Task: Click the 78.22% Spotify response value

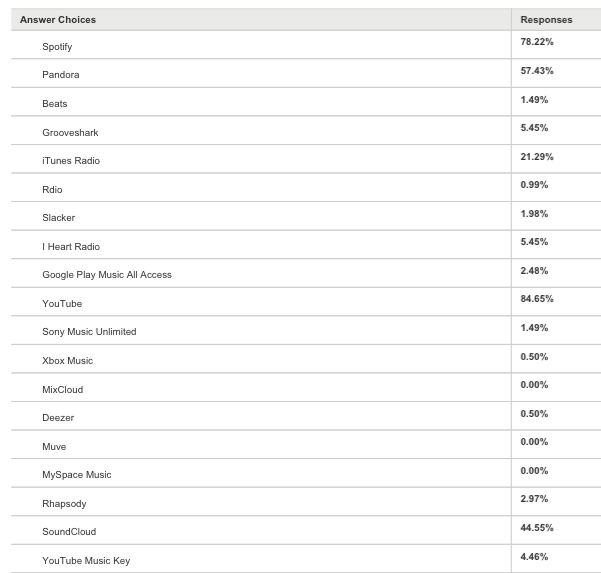Action: pos(537,42)
